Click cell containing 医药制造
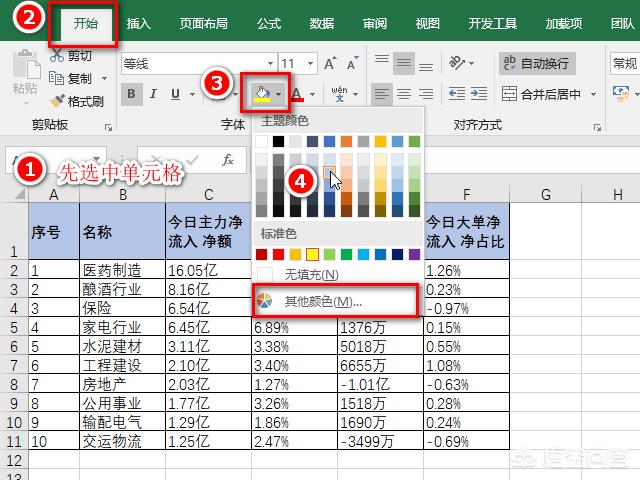The image size is (640, 480). point(122,269)
